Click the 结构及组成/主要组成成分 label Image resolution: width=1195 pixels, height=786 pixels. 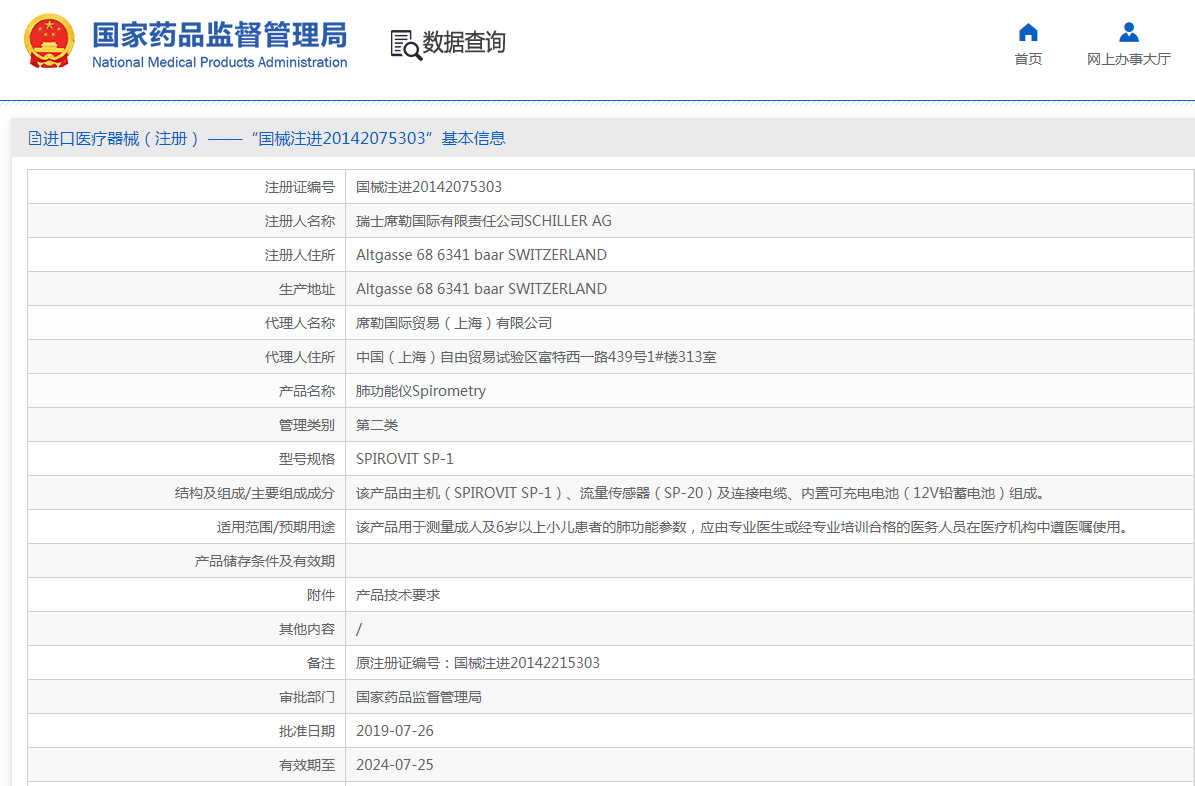point(255,493)
